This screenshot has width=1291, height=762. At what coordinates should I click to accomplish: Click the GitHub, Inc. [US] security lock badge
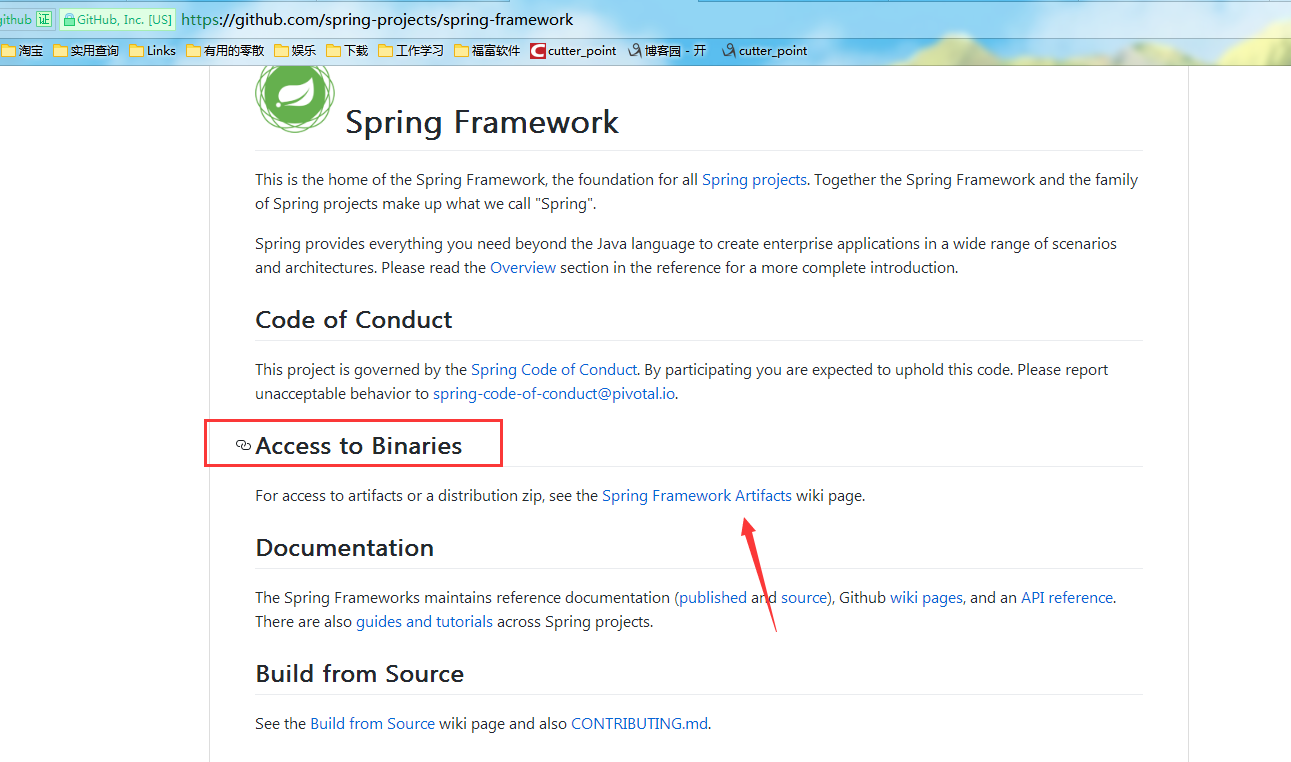pyautogui.click(x=117, y=19)
